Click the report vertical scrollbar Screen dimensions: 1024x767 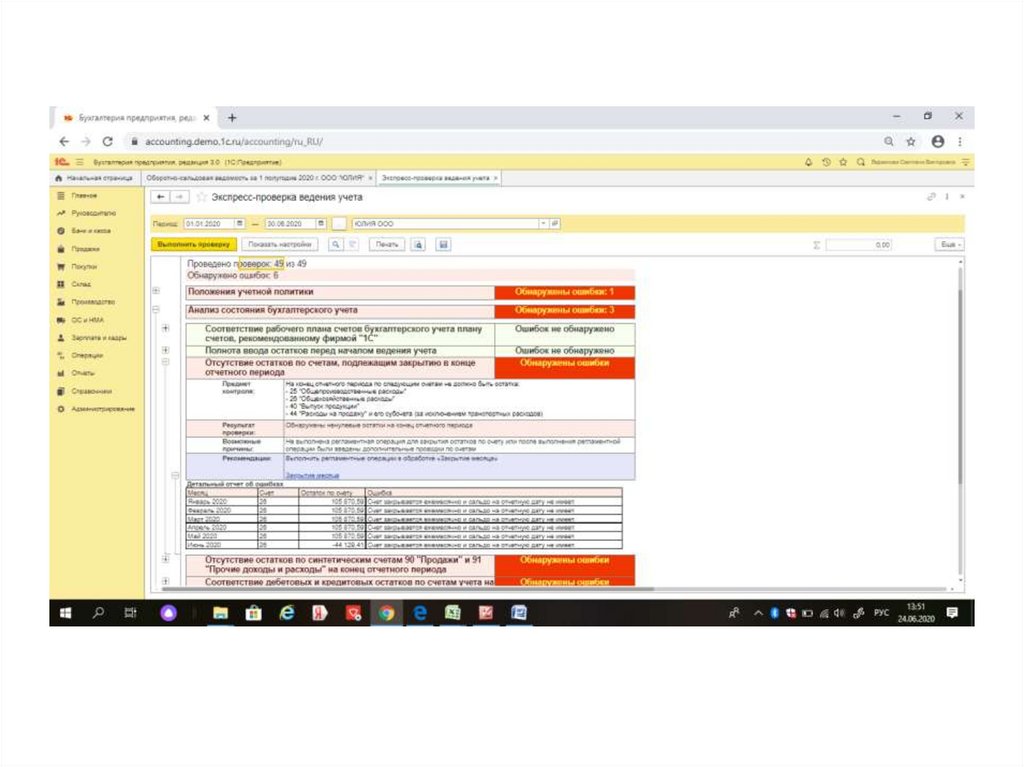[x=960, y=385]
